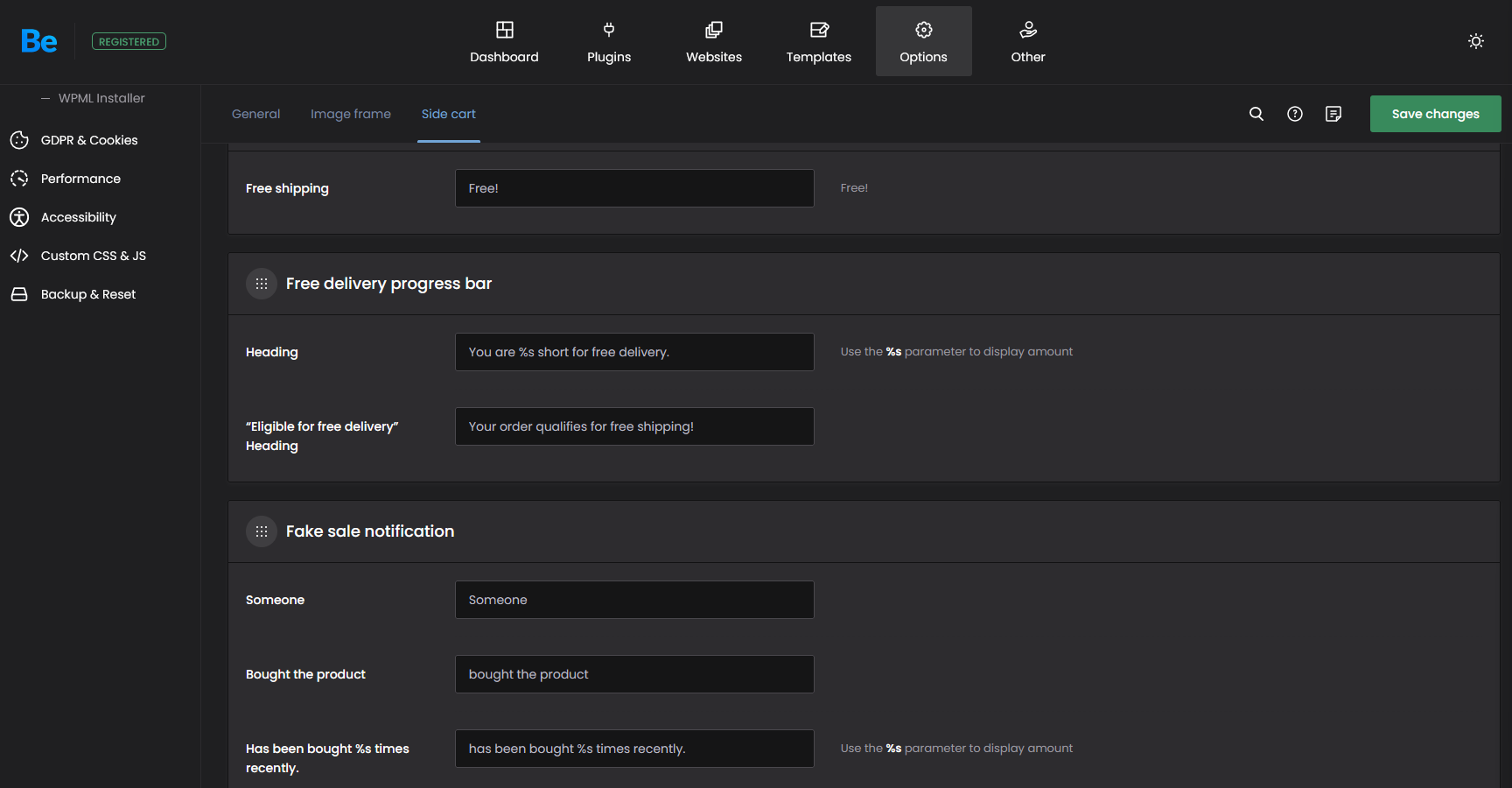Click the GDPR & Cookies icon
The image size is (1512, 788).
click(x=19, y=140)
